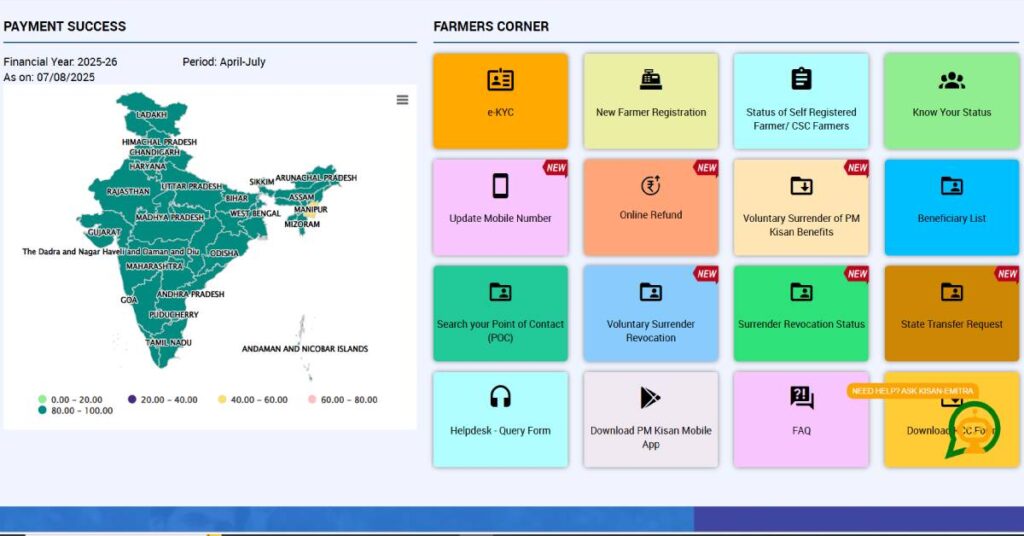Open the Online Refund label
The height and width of the screenshot is (536, 1024).
pyautogui.click(x=650, y=215)
